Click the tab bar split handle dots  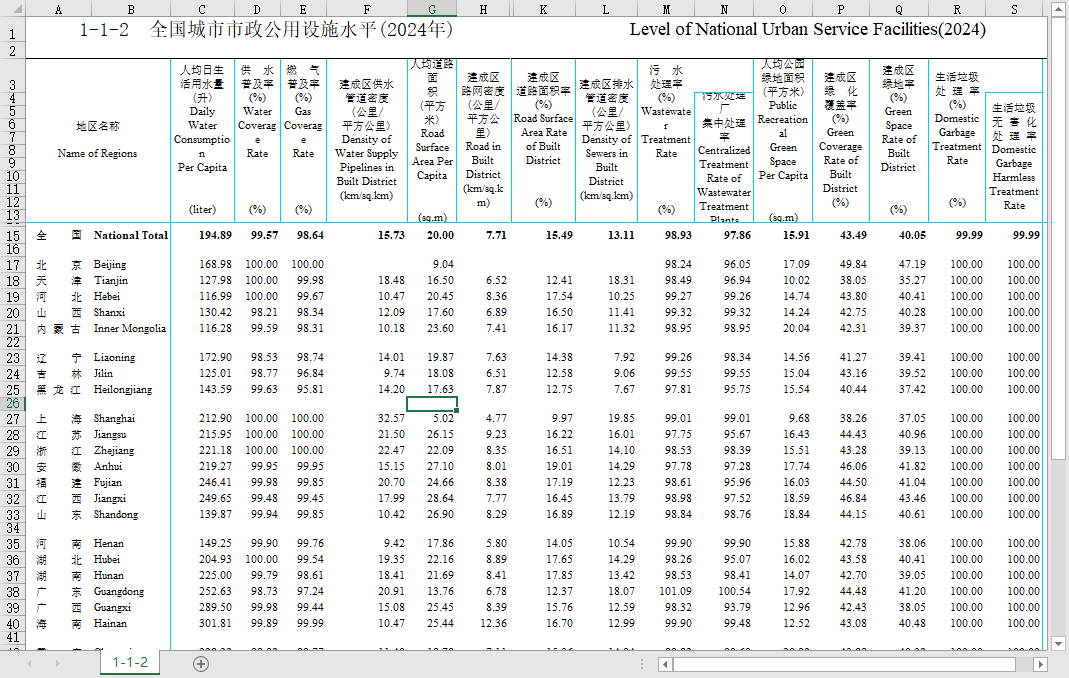point(640,664)
